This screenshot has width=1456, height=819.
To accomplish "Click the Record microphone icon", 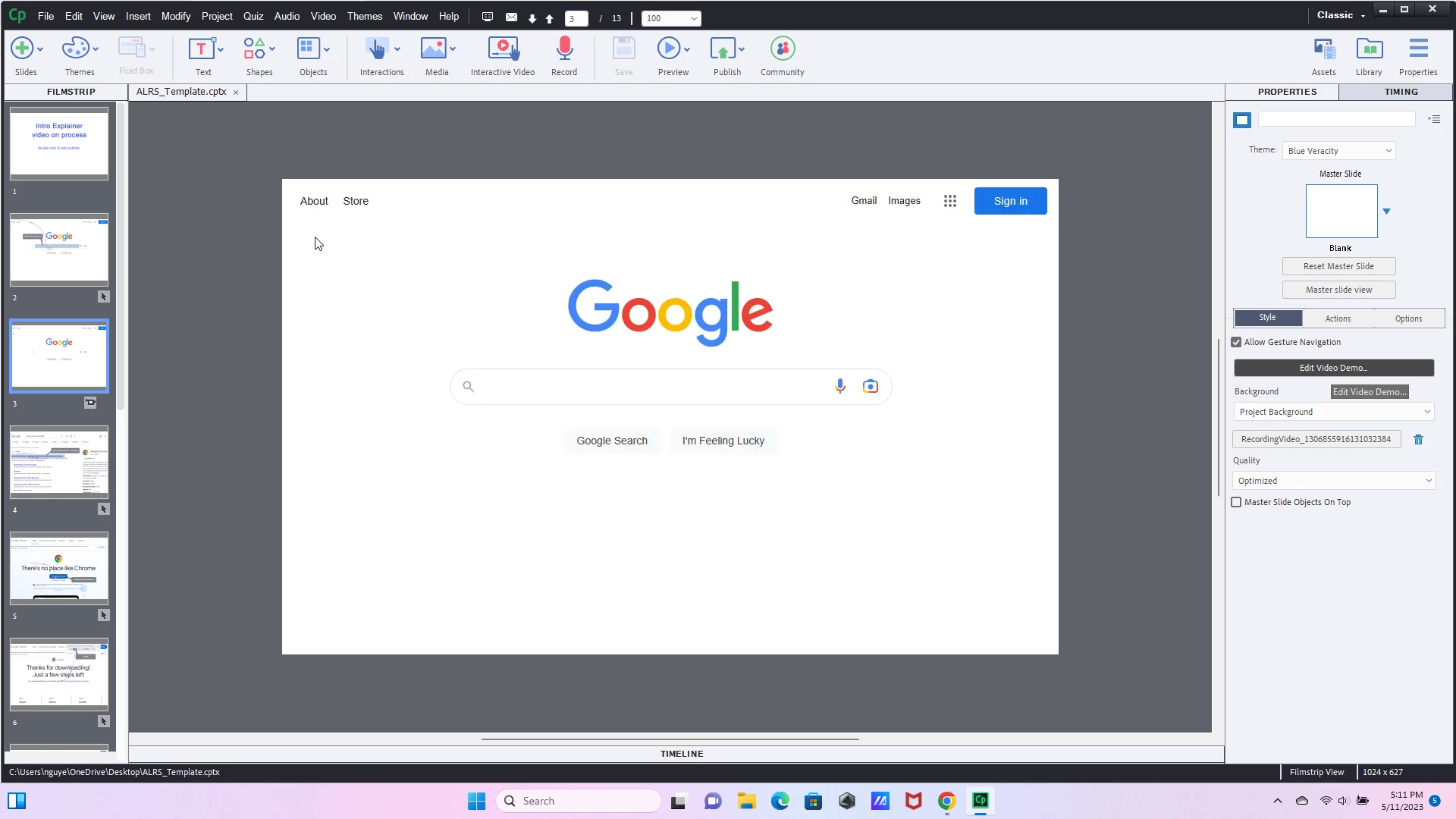I will (563, 50).
